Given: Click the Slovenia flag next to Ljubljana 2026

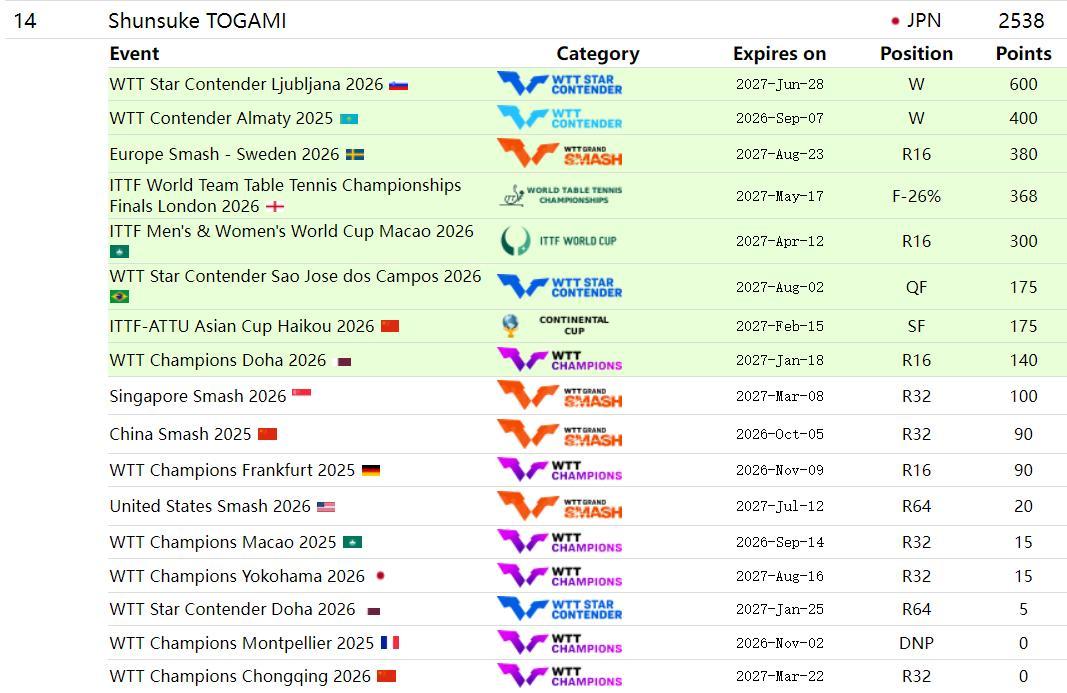Looking at the screenshot, I should [x=398, y=85].
